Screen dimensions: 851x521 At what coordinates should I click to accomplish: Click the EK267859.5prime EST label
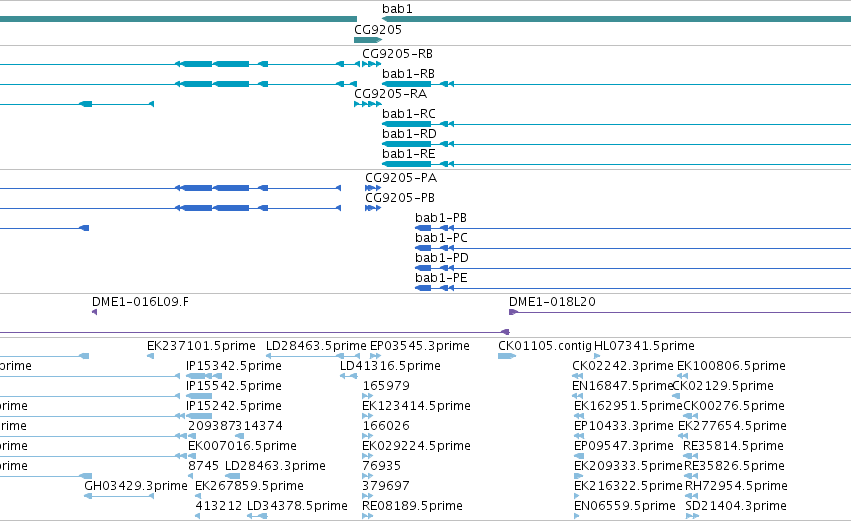click(249, 487)
